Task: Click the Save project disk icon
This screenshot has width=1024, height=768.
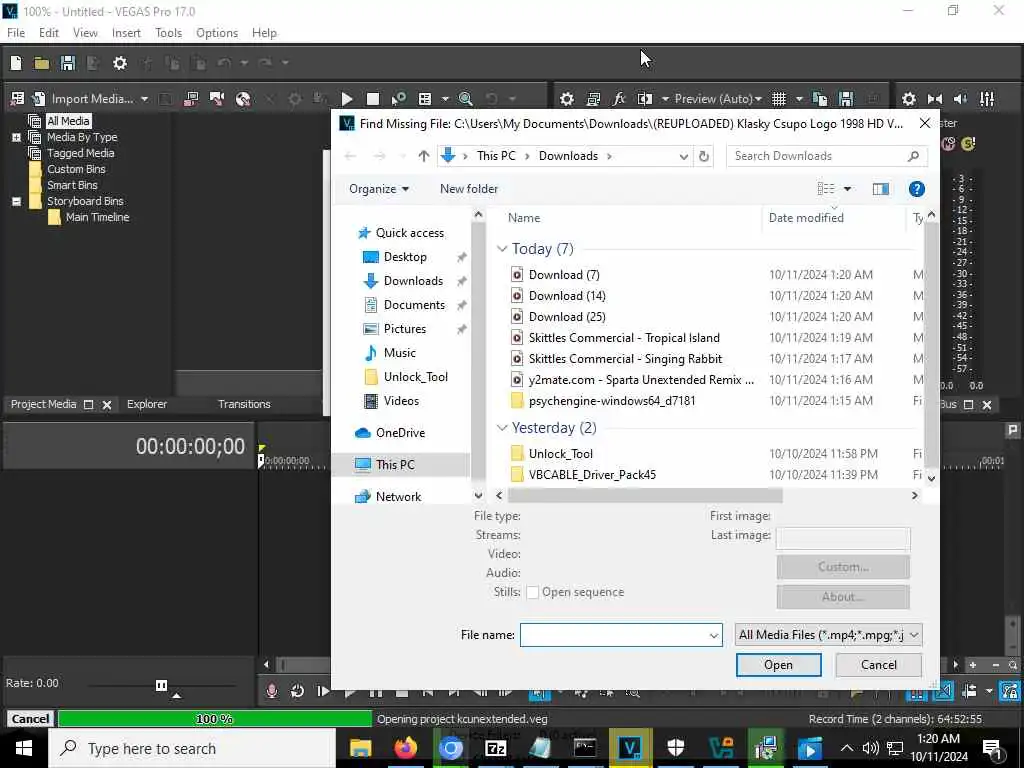Action: (x=68, y=63)
